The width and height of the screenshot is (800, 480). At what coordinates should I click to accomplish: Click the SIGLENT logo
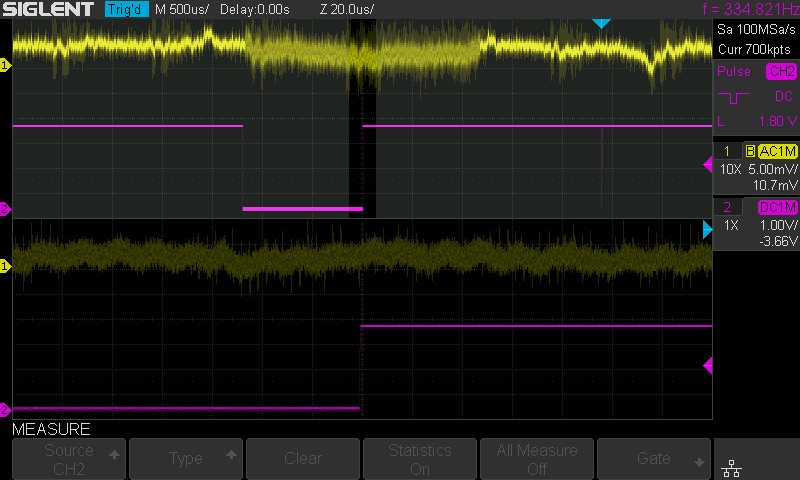(48, 9)
